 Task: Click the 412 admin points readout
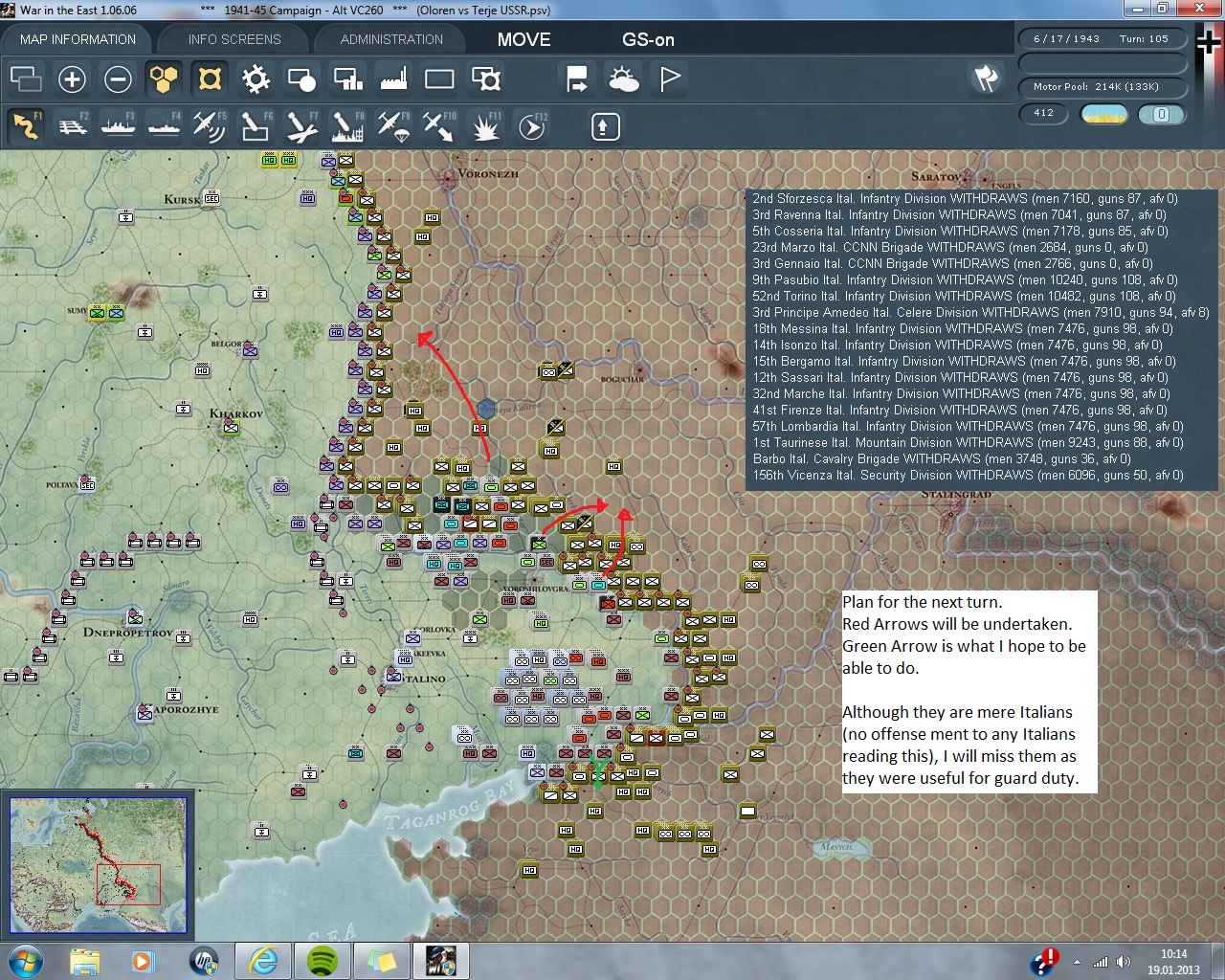pyautogui.click(x=1044, y=114)
